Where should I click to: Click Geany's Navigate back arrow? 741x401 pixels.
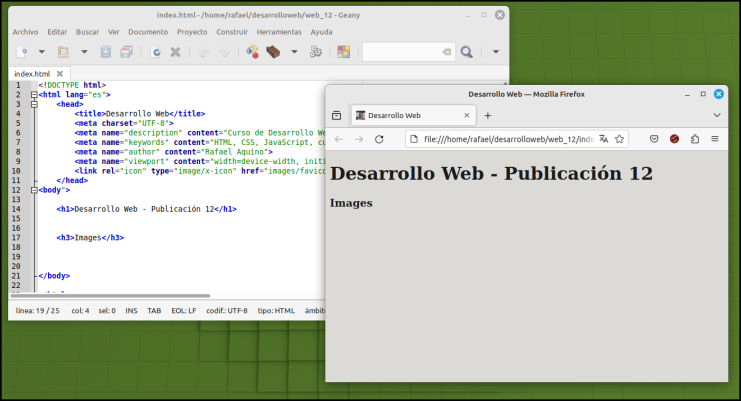click(x=203, y=52)
